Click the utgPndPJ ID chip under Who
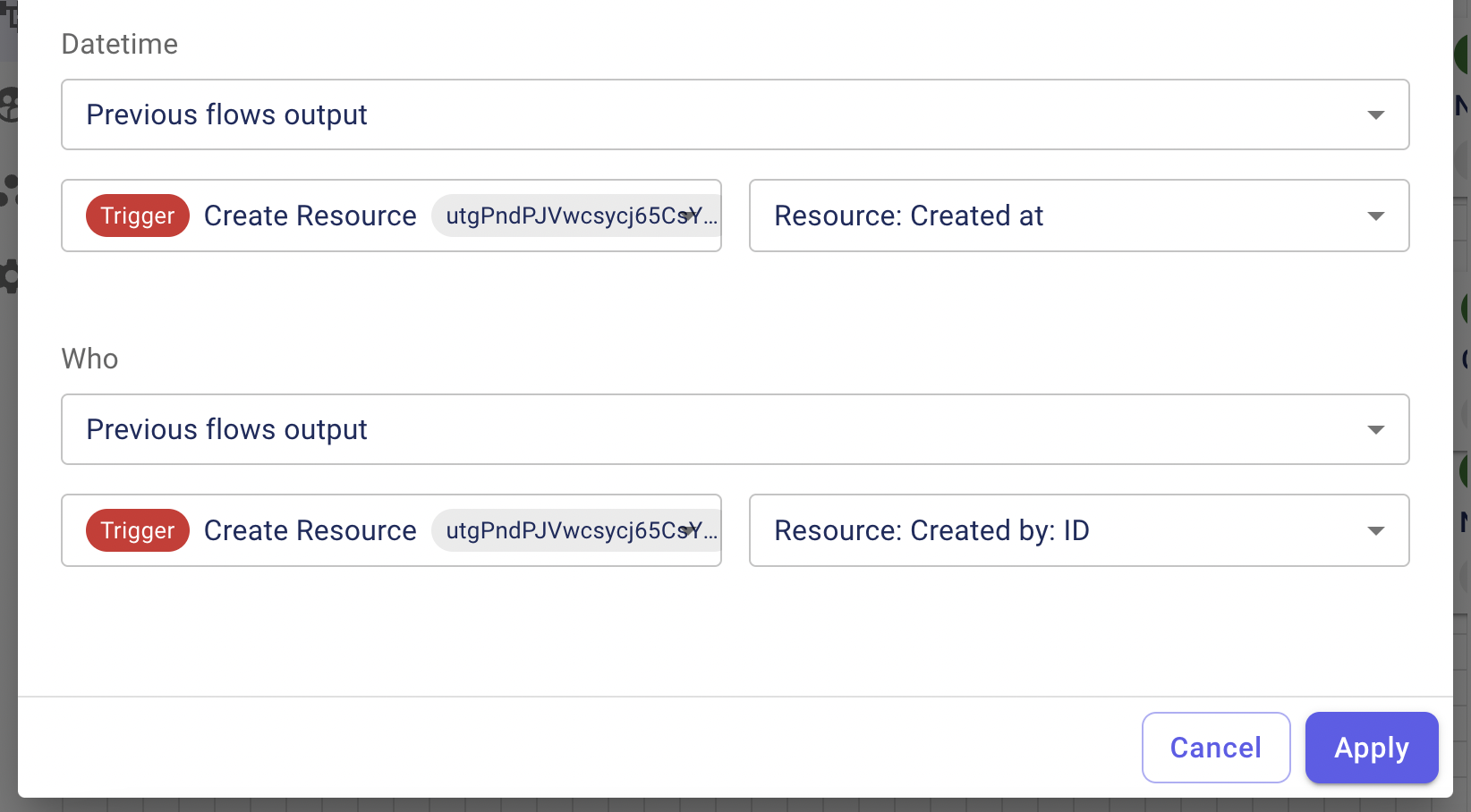The height and width of the screenshot is (812, 1471). [x=576, y=530]
